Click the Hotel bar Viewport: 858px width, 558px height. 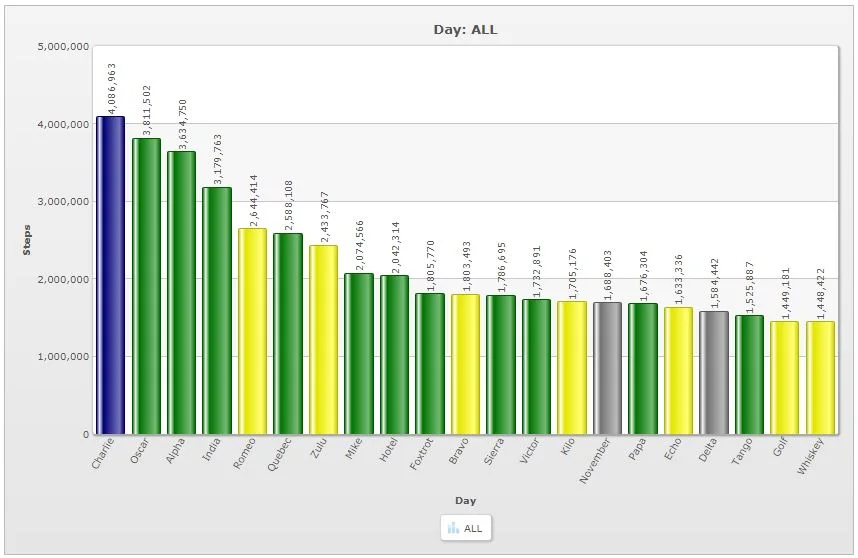point(395,355)
